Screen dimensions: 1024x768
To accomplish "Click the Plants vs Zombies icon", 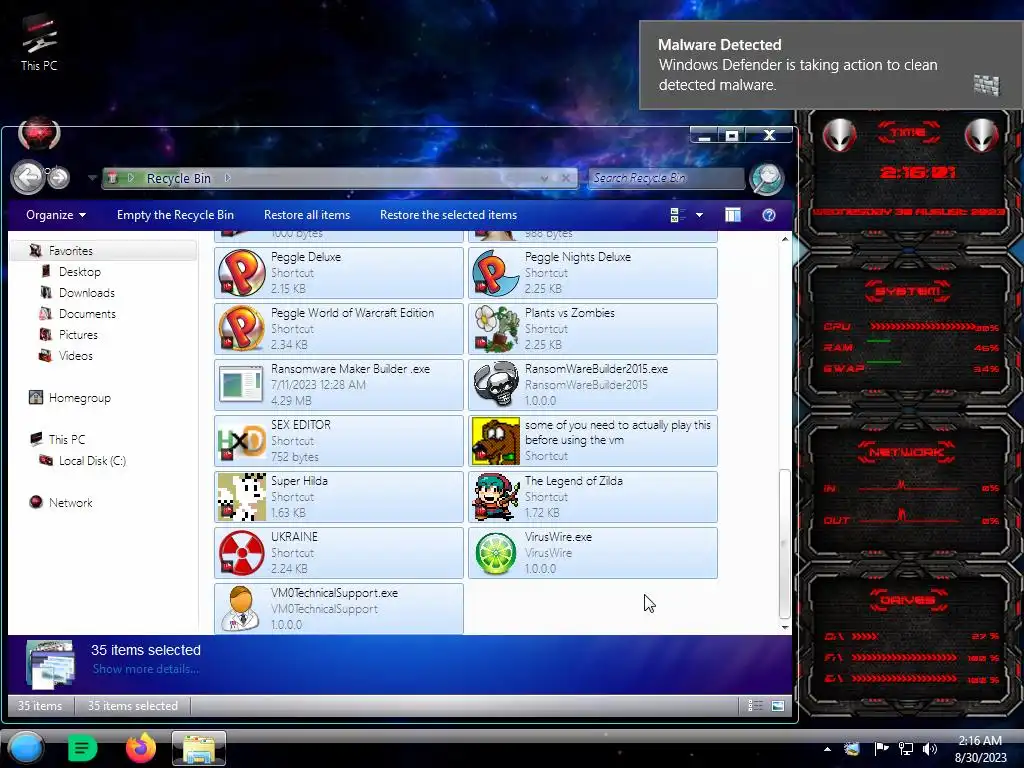I will coord(496,328).
